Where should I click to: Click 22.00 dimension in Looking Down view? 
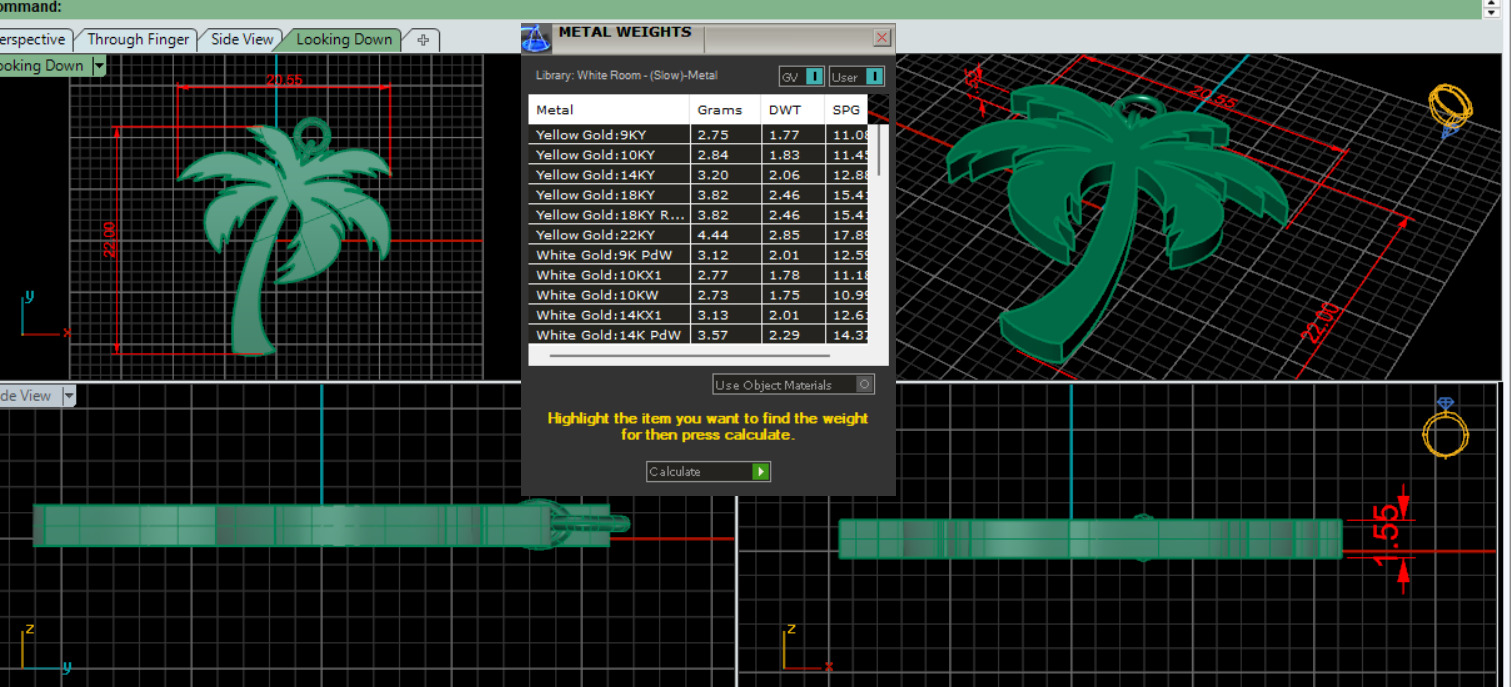(x=110, y=240)
